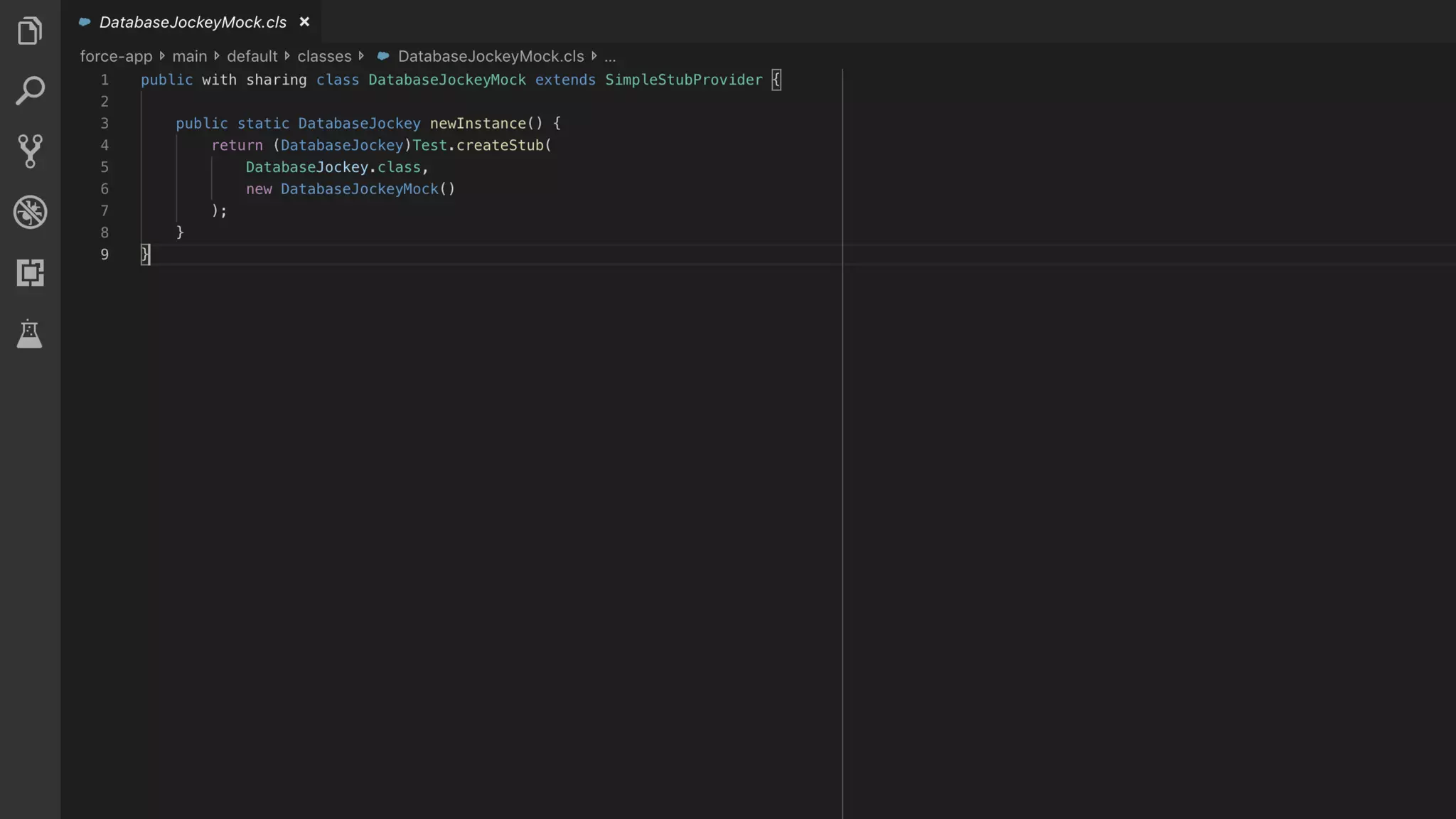The width and height of the screenshot is (1456, 819).
Task: Click Salesforce cloud icon in breadcrumb
Action: coord(383,56)
